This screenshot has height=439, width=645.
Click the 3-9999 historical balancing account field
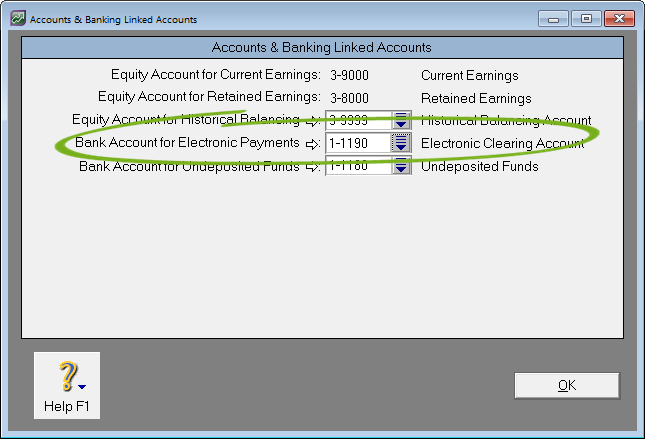(x=357, y=121)
